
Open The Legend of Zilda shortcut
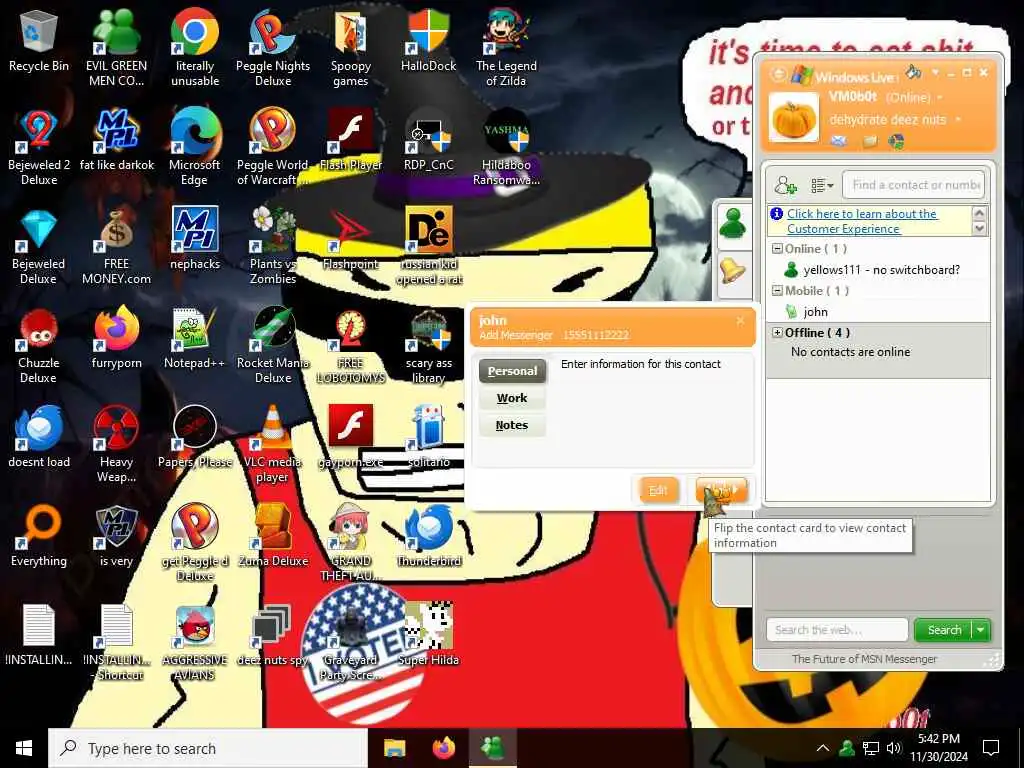[x=506, y=48]
